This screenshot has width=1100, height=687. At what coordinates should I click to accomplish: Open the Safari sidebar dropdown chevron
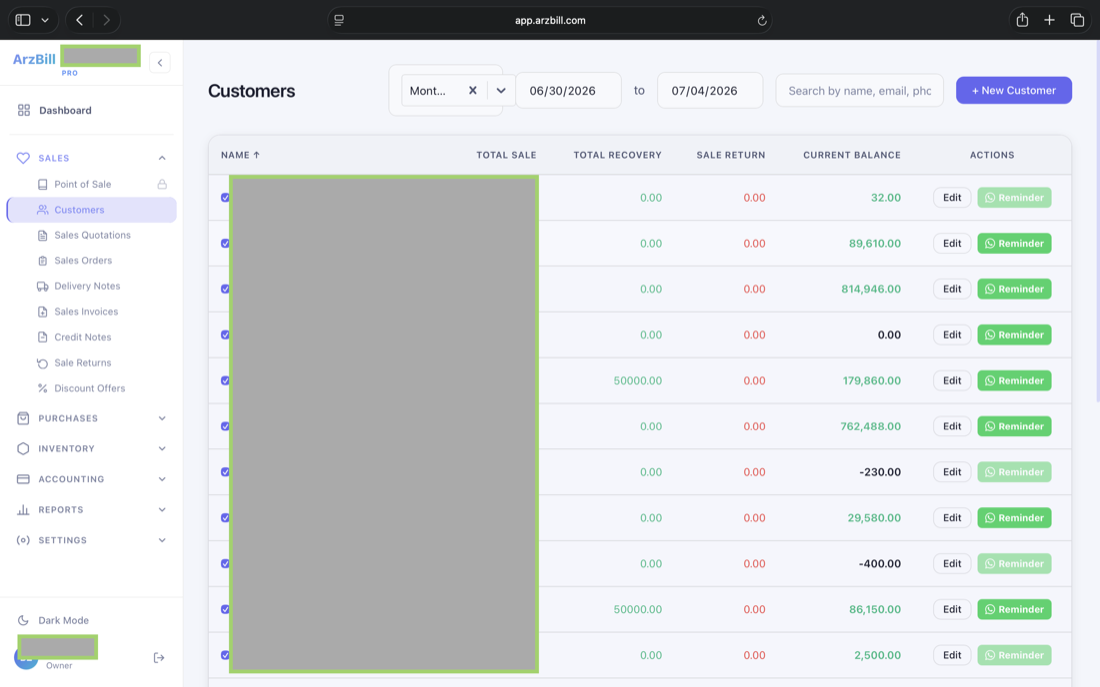coord(45,20)
